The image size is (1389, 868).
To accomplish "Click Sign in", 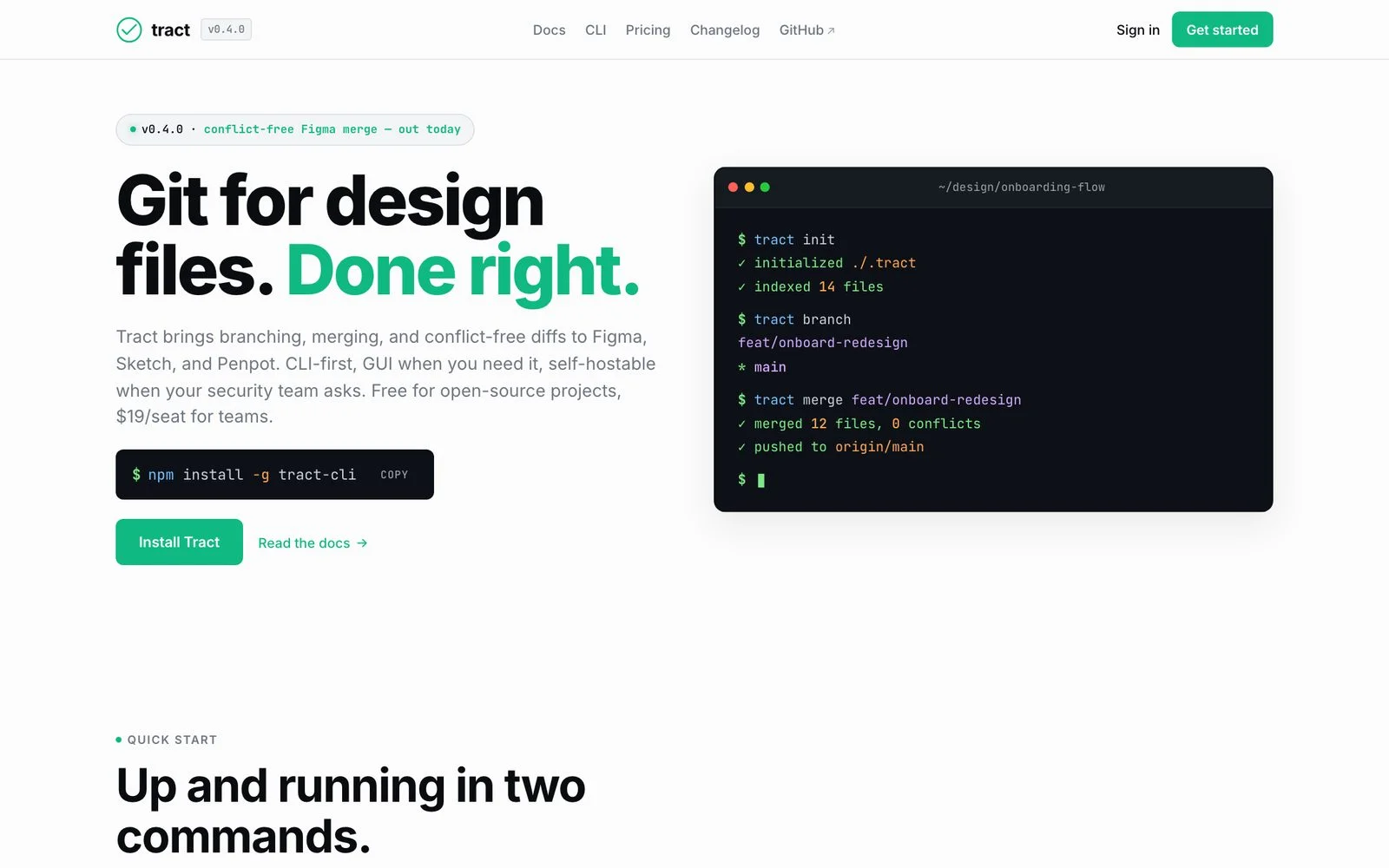I will point(1137,30).
